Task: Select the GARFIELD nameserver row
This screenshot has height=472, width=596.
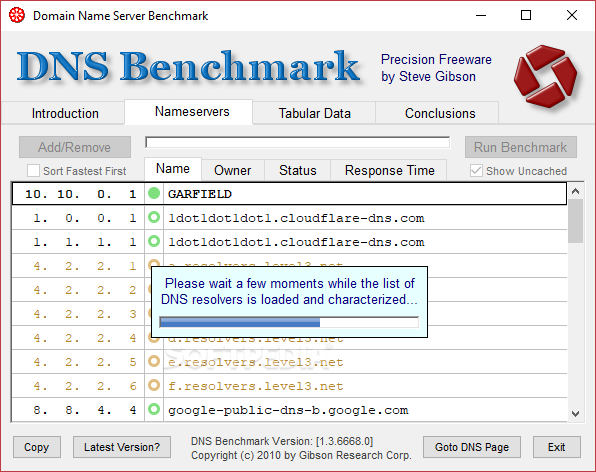Action: (289, 194)
